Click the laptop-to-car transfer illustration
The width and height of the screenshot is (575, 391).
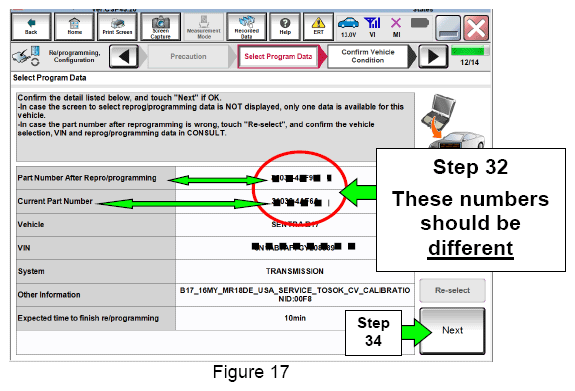click(452, 120)
